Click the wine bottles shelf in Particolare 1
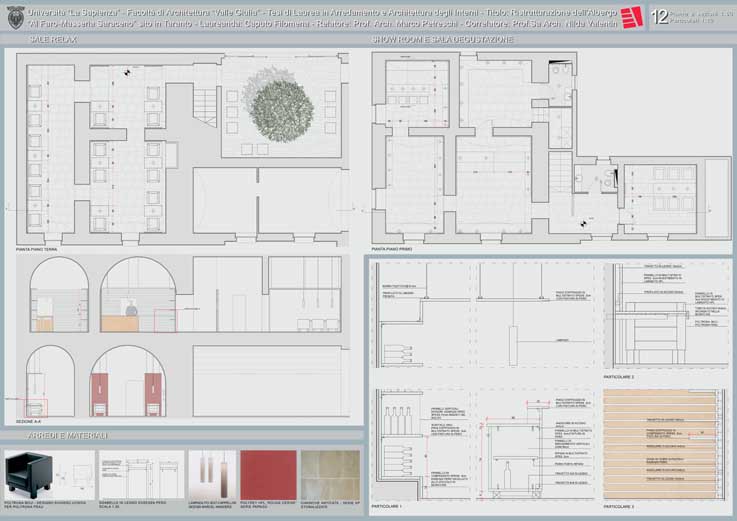737x521 pixels. coord(399,416)
